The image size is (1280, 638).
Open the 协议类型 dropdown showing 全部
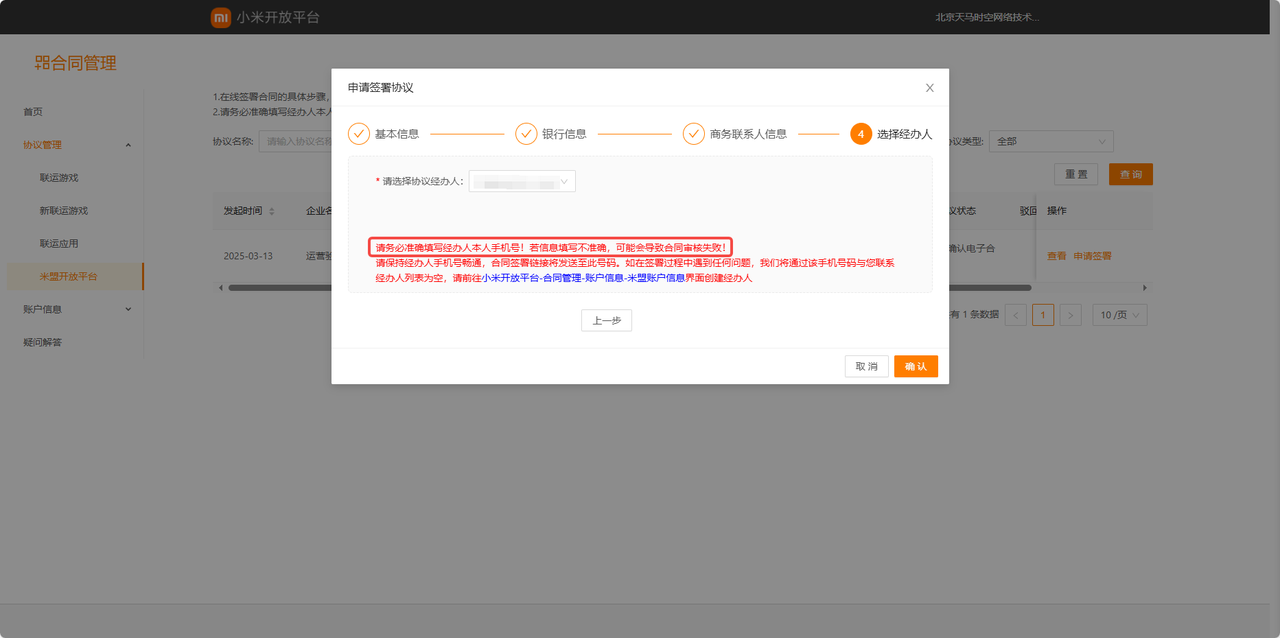(1051, 142)
